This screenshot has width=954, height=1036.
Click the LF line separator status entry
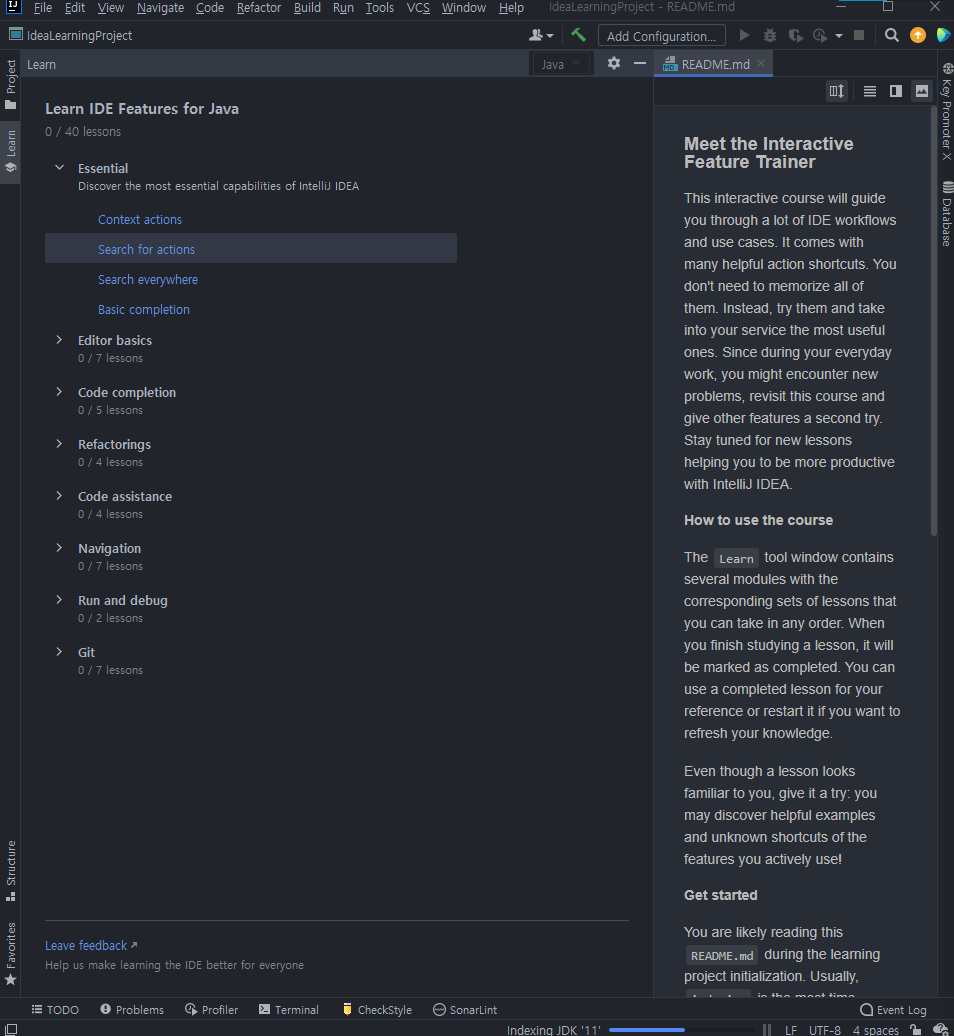tap(791, 1029)
